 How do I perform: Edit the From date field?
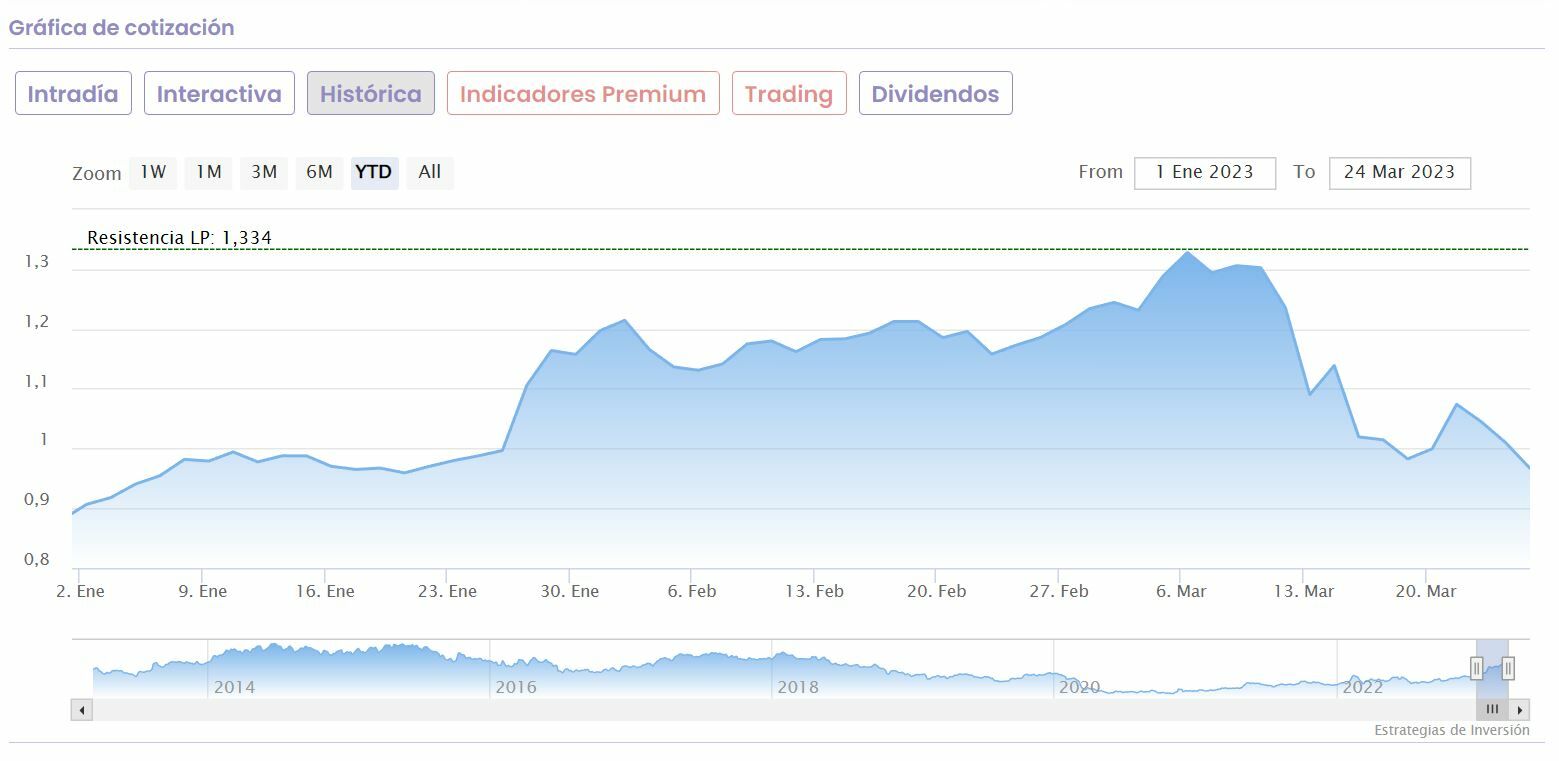coord(1204,172)
